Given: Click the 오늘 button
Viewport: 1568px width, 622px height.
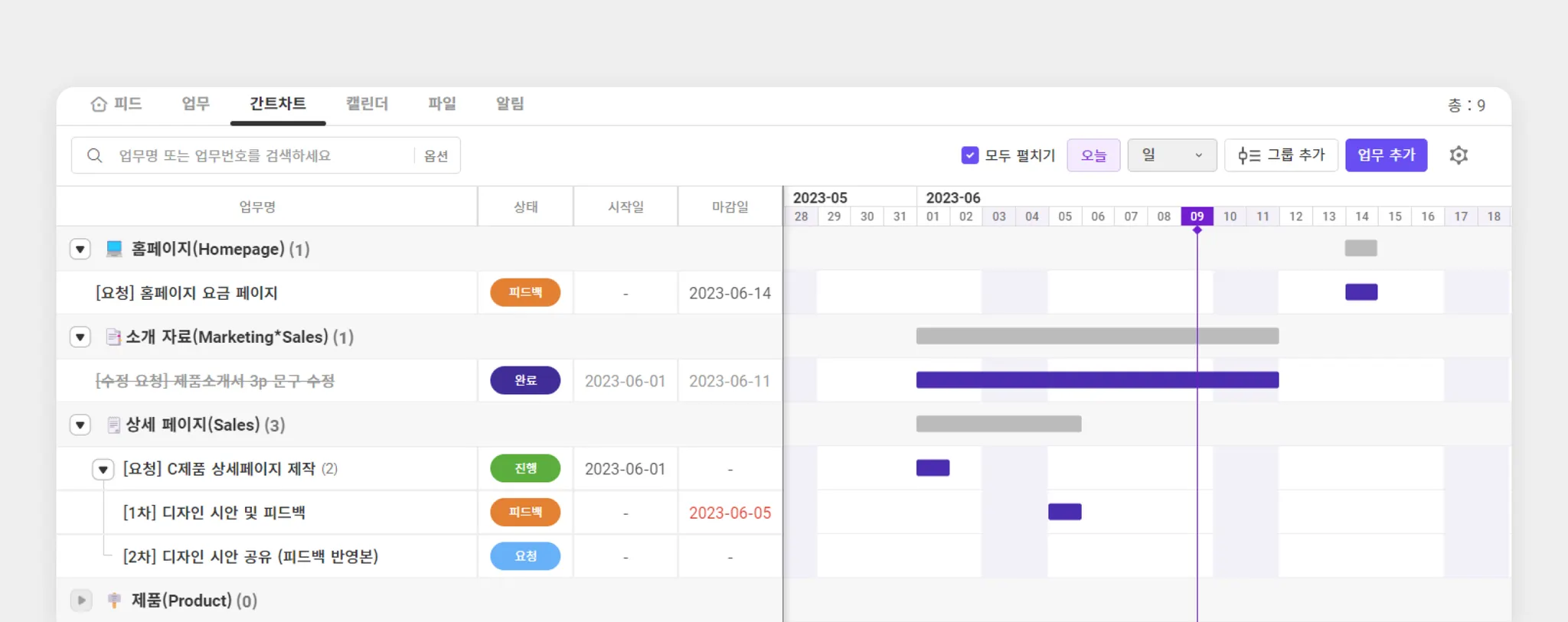Looking at the screenshot, I should (1093, 155).
